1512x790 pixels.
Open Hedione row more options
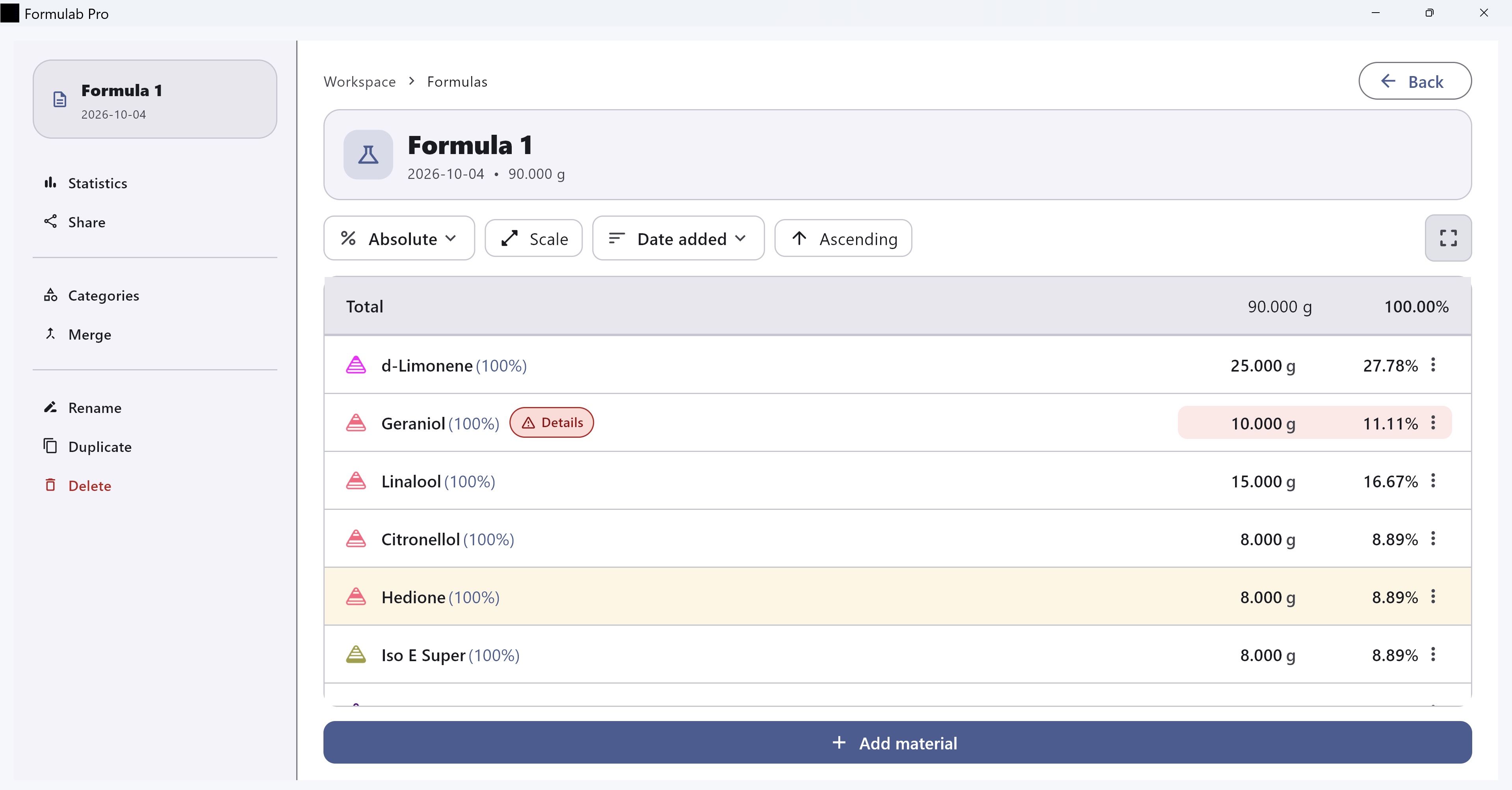point(1433,596)
